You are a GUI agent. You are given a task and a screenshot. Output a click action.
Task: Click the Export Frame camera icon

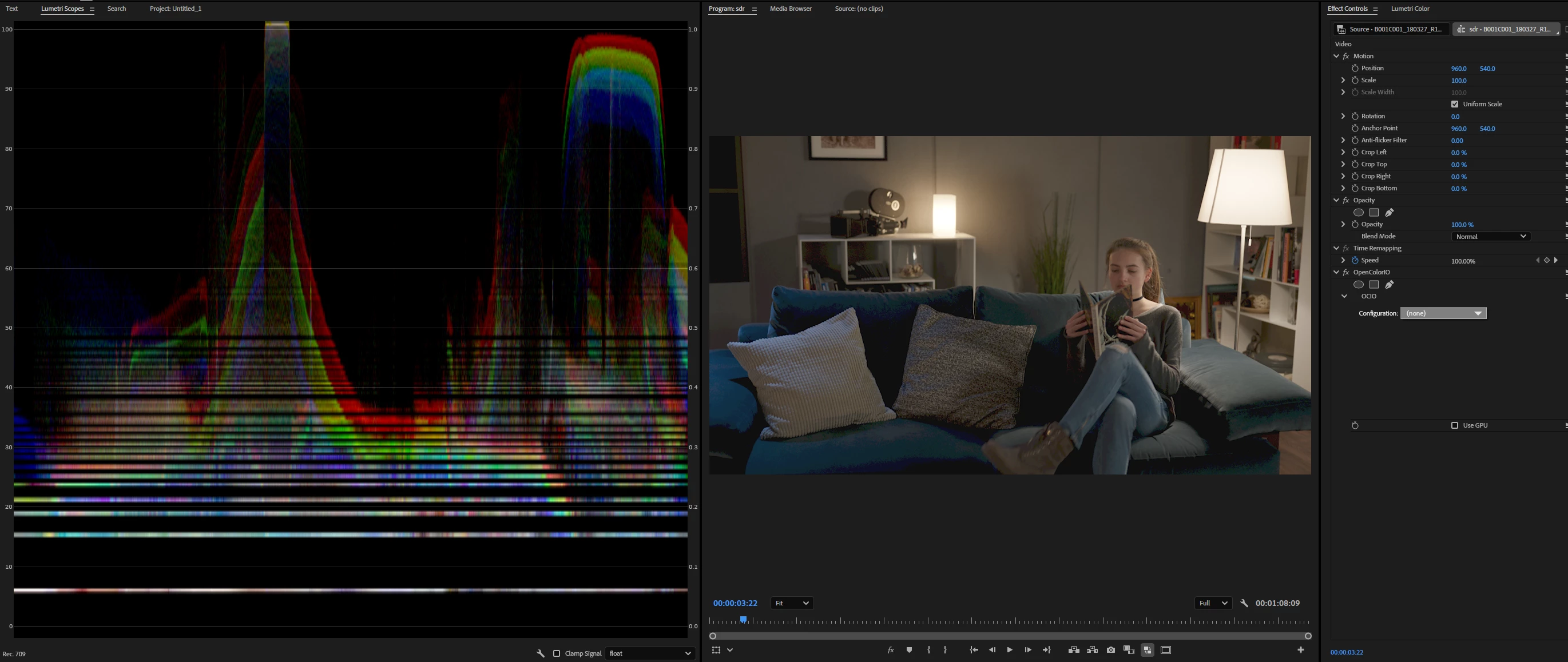(x=1110, y=650)
